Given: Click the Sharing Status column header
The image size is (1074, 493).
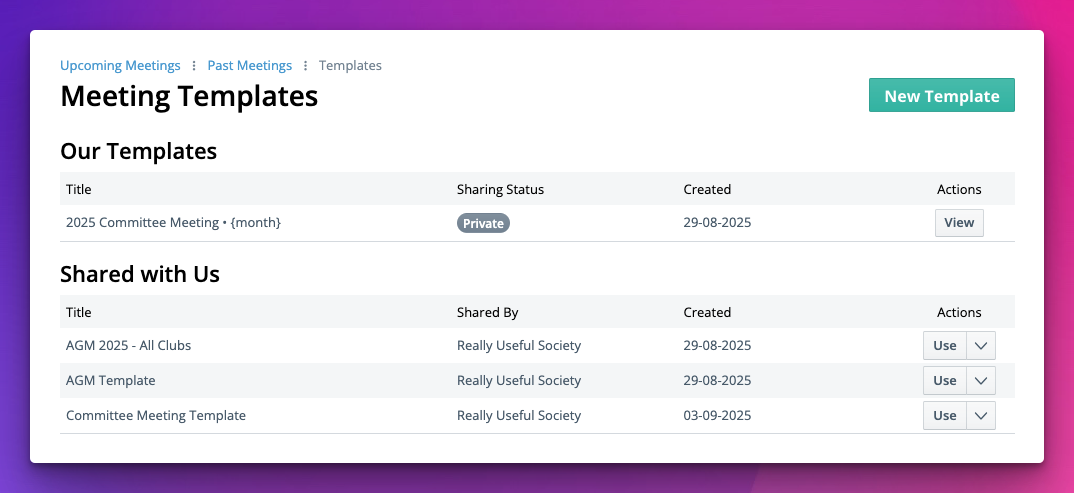Looking at the screenshot, I should click(x=500, y=189).
